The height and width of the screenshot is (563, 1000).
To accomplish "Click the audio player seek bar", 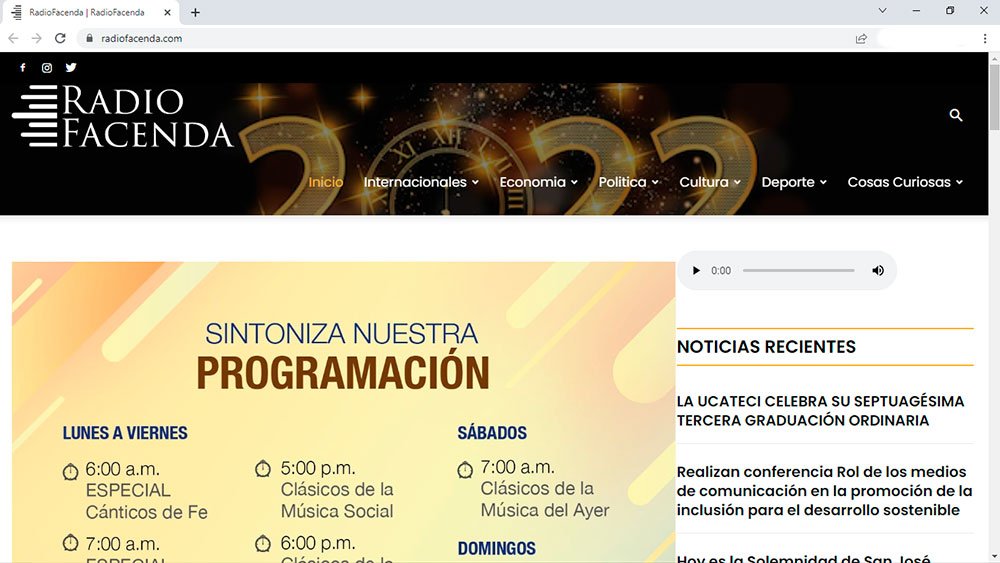I will click(798, 270).
